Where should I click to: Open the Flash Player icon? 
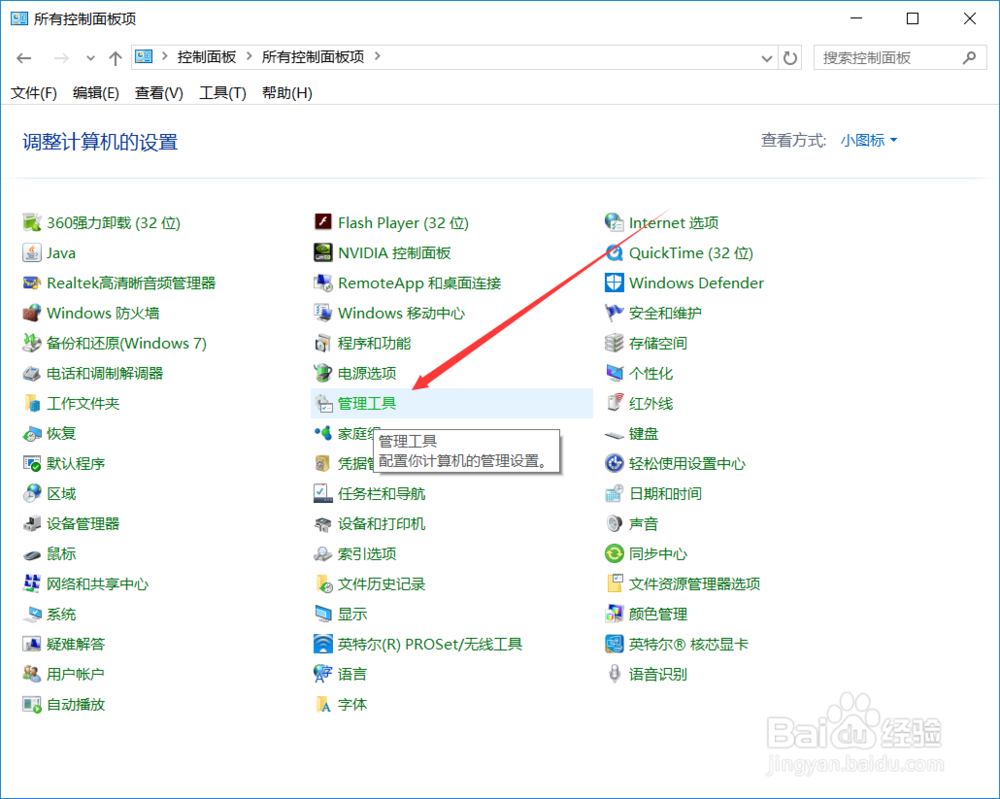tap(323, 222)
